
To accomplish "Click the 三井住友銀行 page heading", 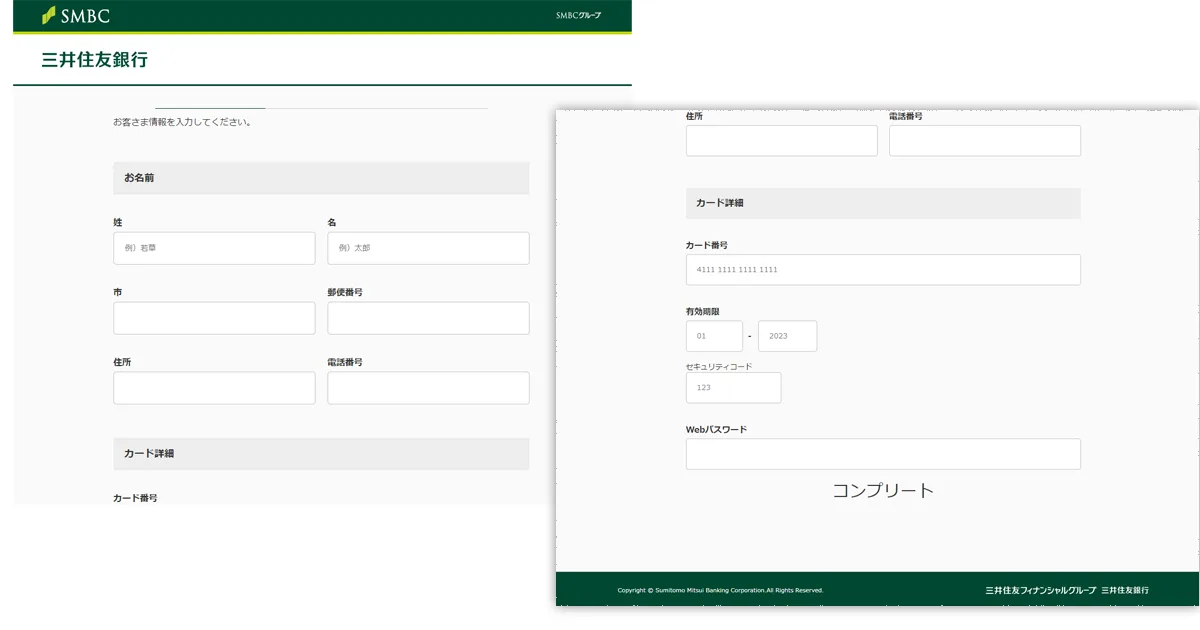I will coord(95,60).
